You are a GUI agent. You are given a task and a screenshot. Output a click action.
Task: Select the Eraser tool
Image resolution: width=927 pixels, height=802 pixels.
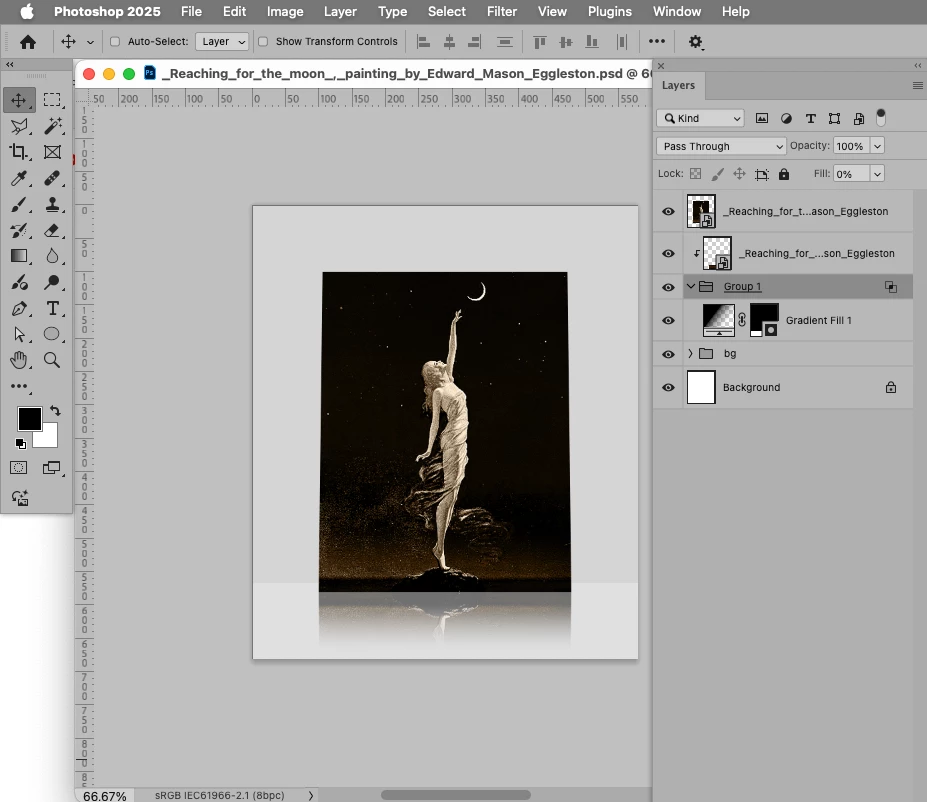(x=52, y=230)
